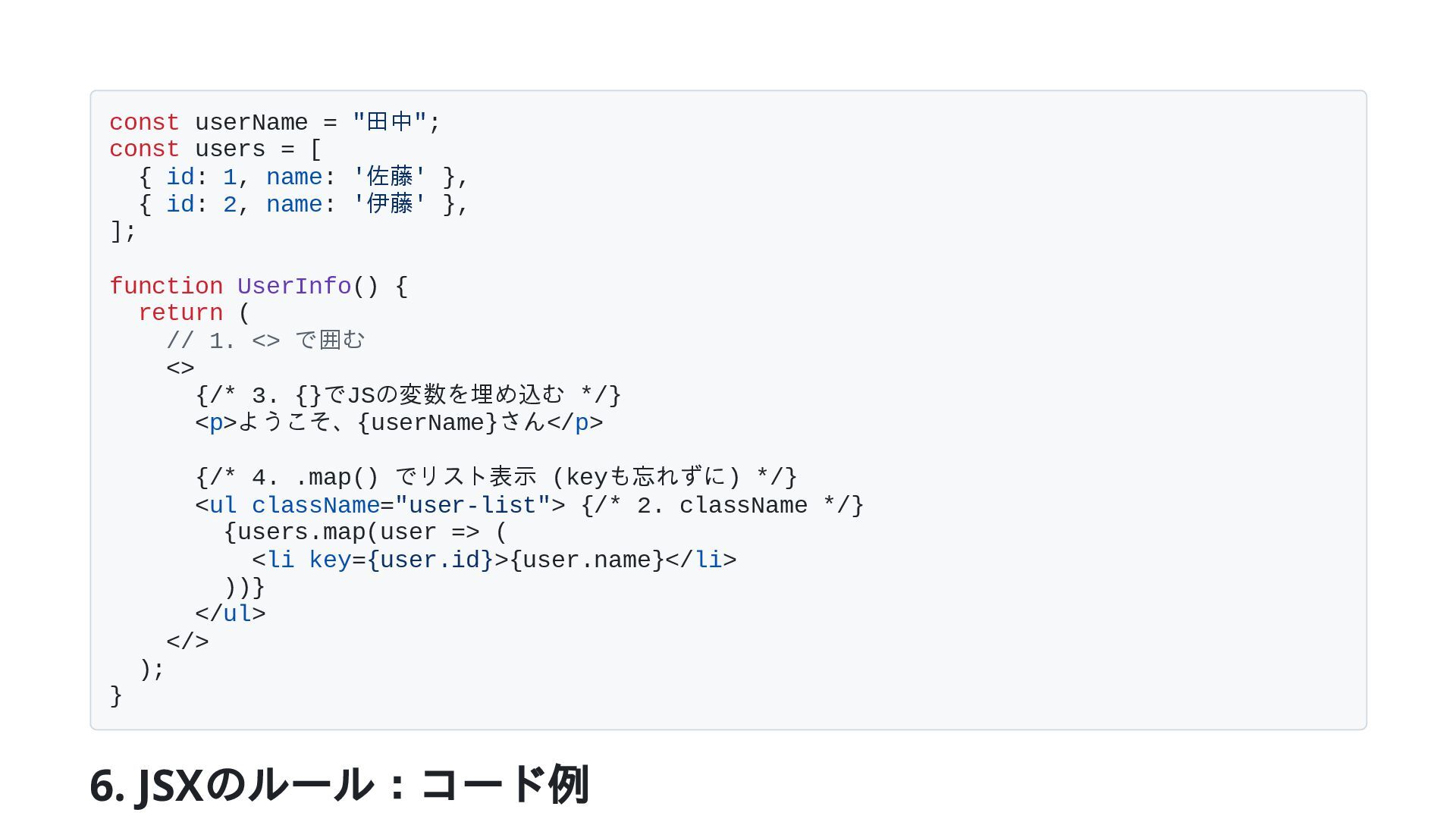This screenshot has height=819, width=1456.
Task: Click the comment about embedding JS variables with {}
Action: (408, 396)
